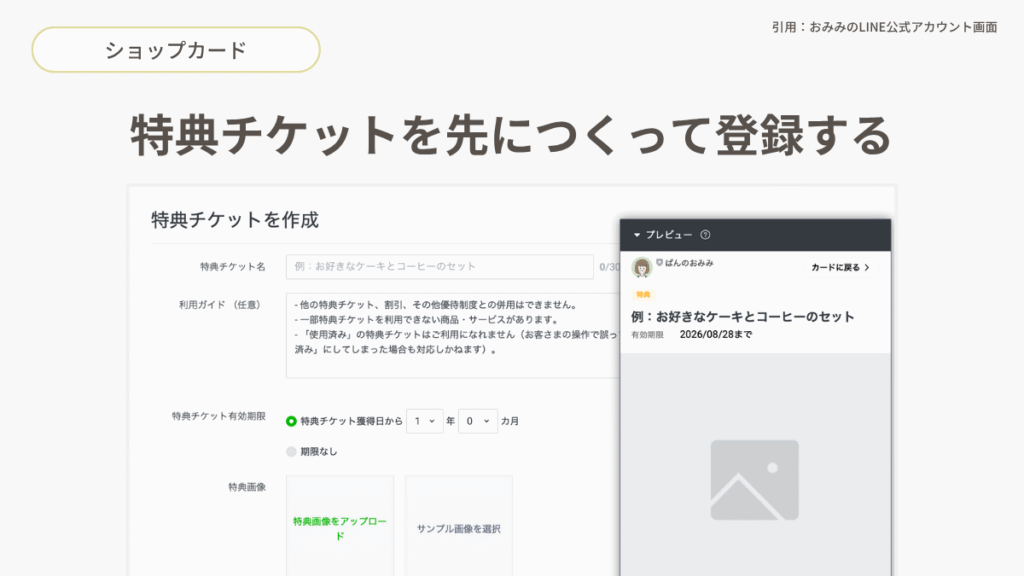Select the 特典チケット獲得日から radio button
This screenshot has height=576, width=1024.
292,421
